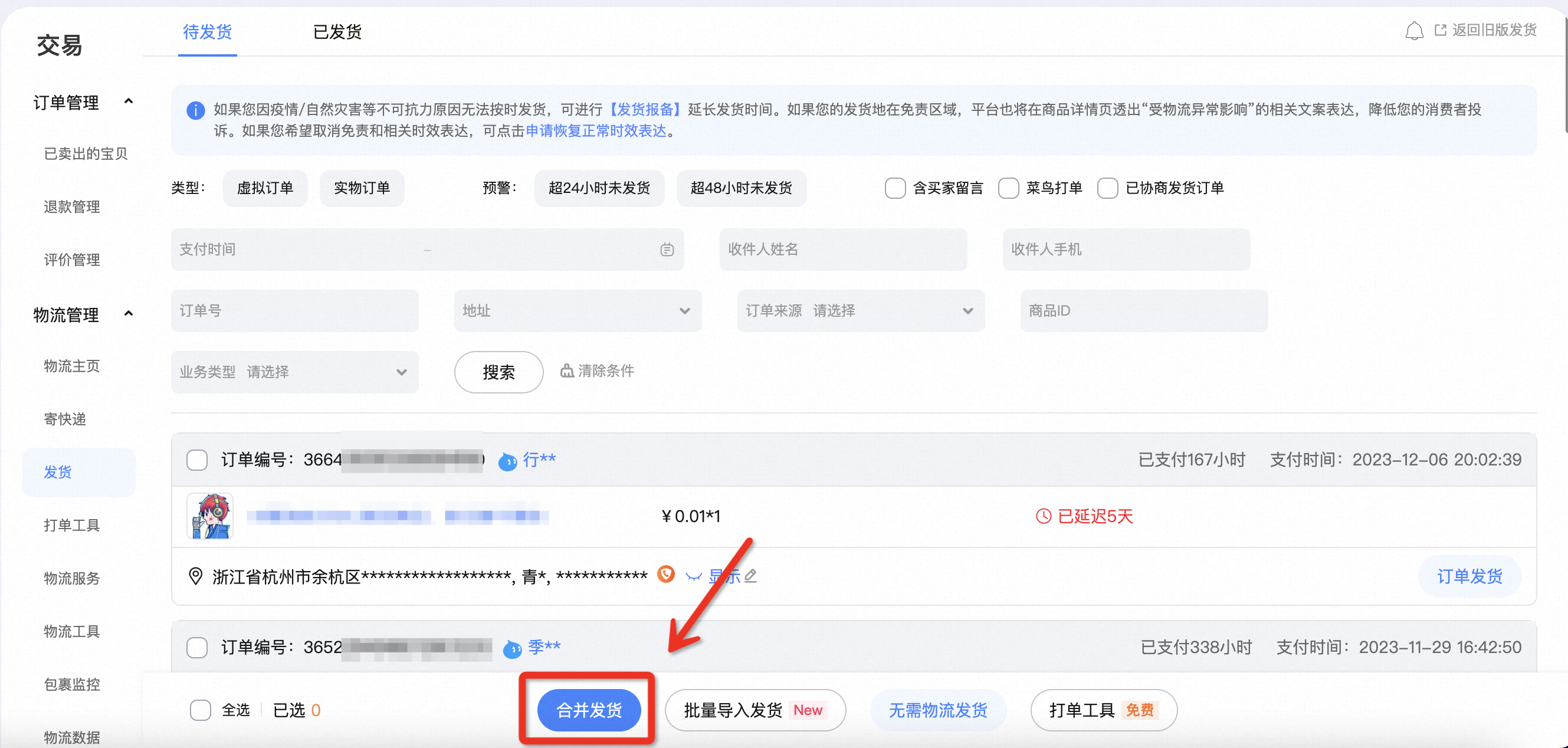Click the Wangwang chat icon beside 行**
The image size is (1568, 748).
click(507, 461)
